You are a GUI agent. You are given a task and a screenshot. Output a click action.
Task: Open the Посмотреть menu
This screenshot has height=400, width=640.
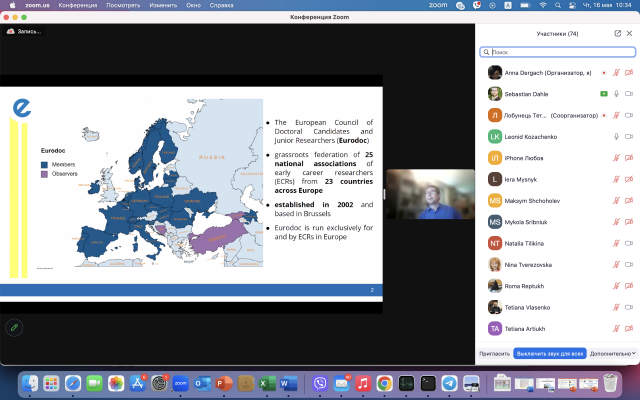(123, 5)
